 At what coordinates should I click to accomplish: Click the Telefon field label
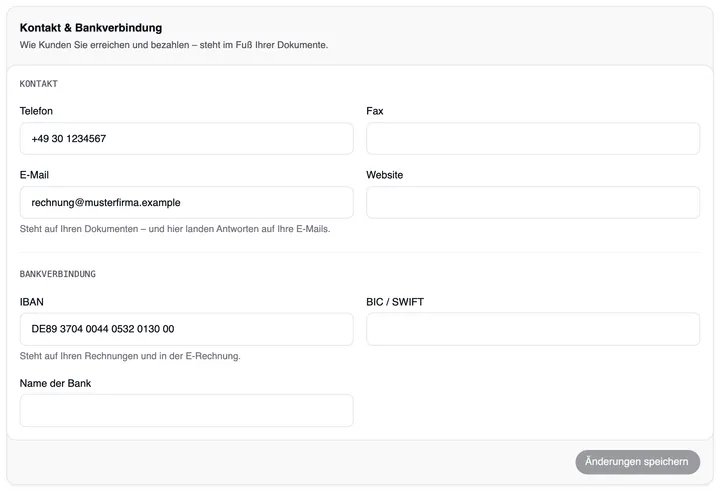pyautogui.click(x=36, y=111)
